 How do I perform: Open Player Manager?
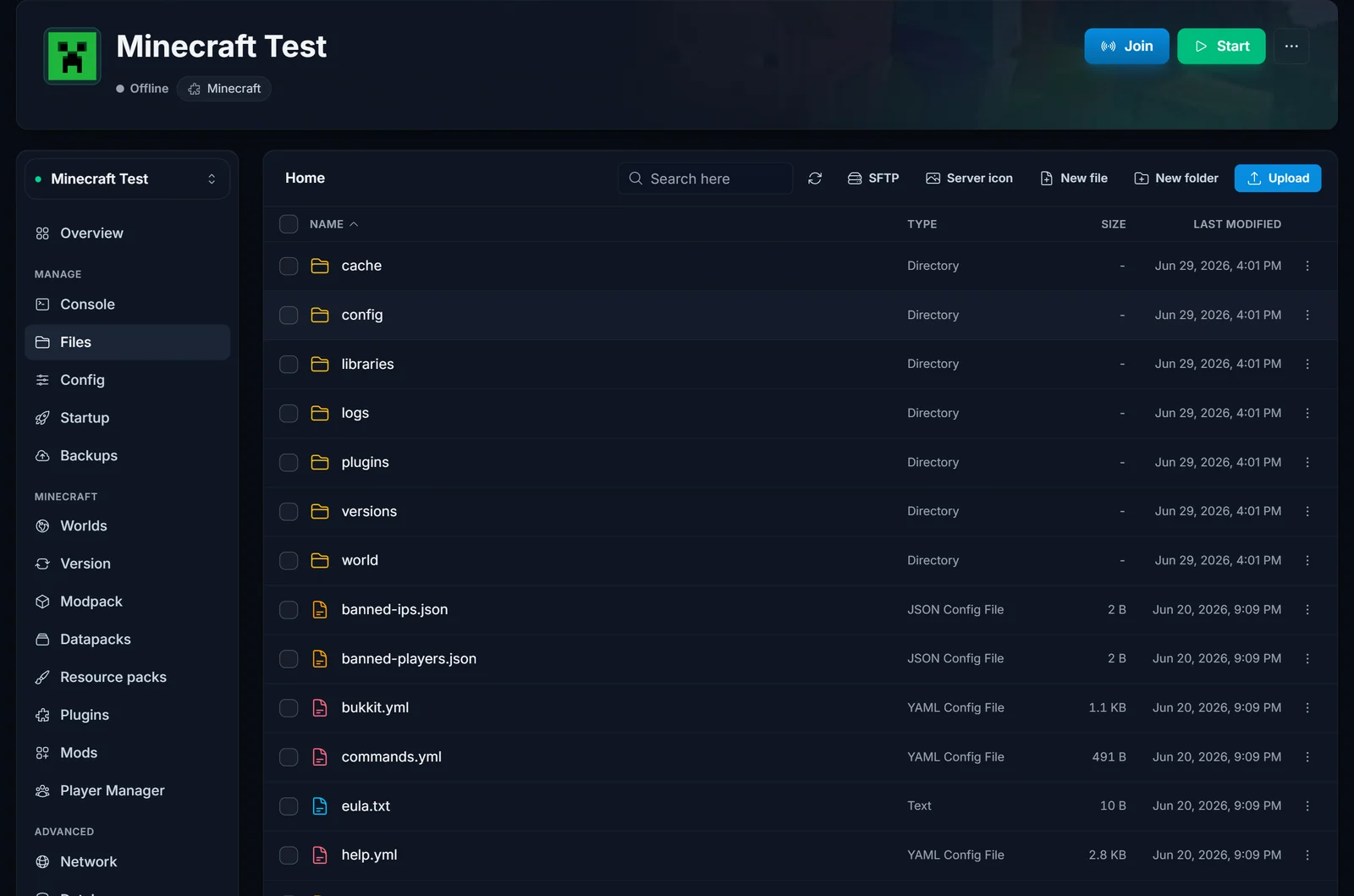click(x=127, y=791)
